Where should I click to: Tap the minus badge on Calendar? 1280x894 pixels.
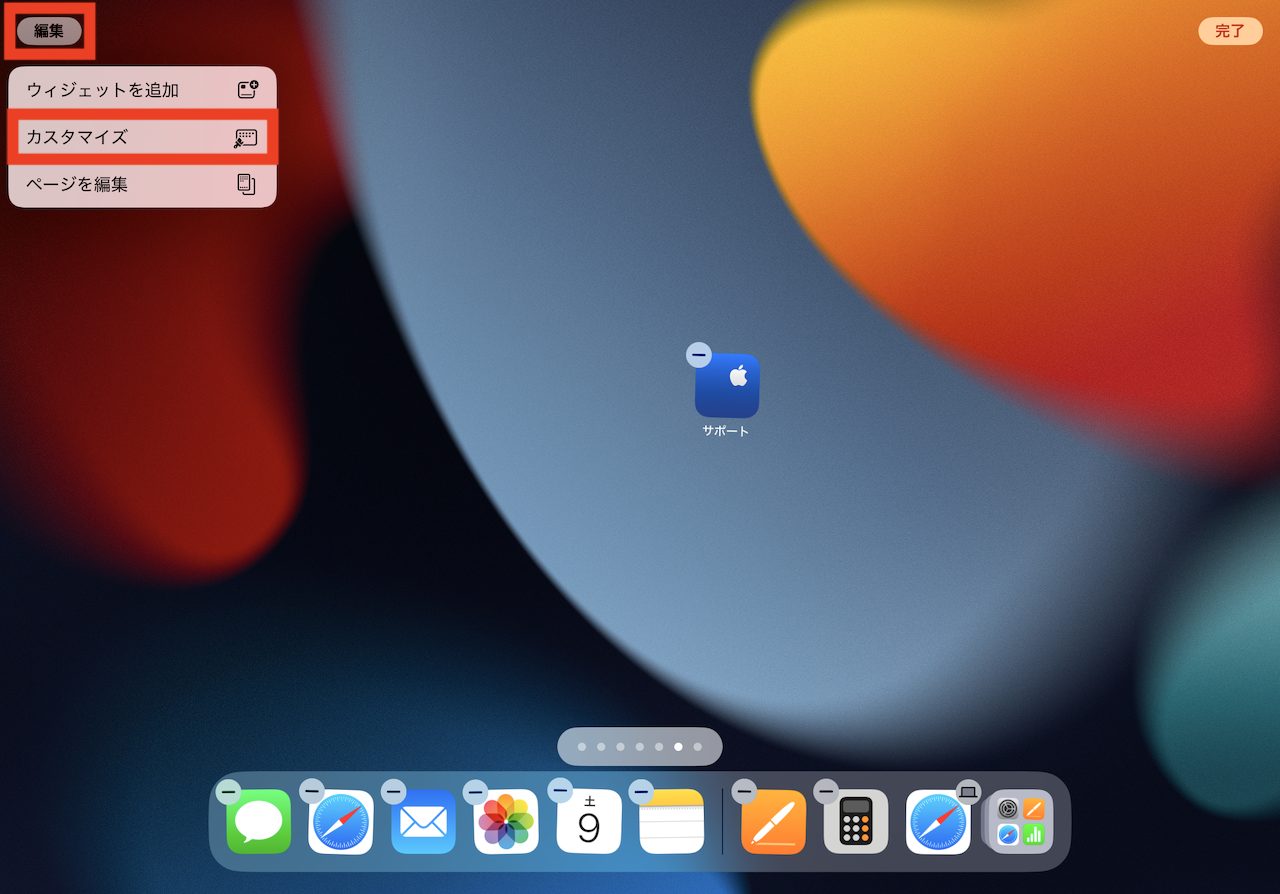point(559,792)
